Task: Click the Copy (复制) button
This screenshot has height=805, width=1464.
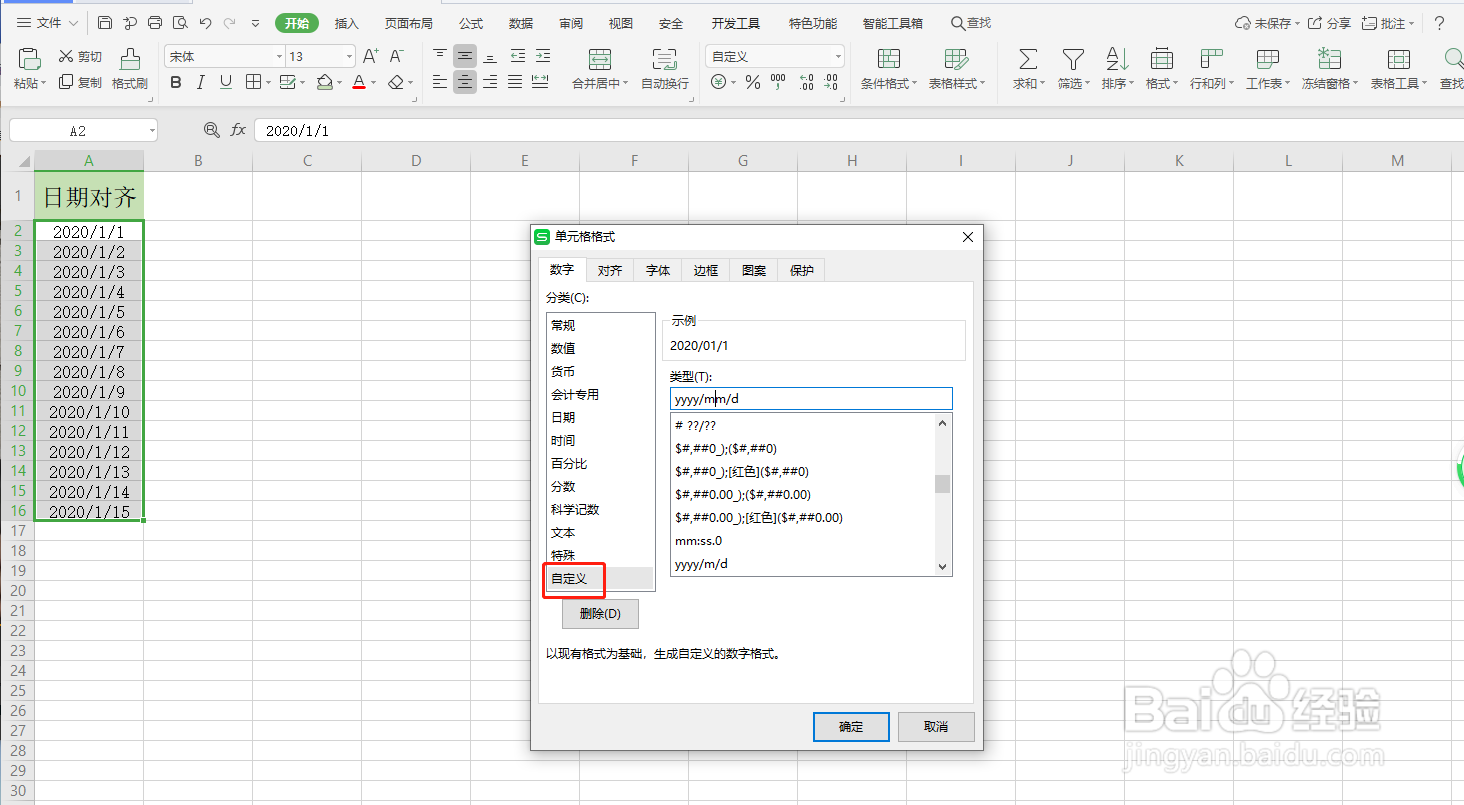Action: pos(80,83)
